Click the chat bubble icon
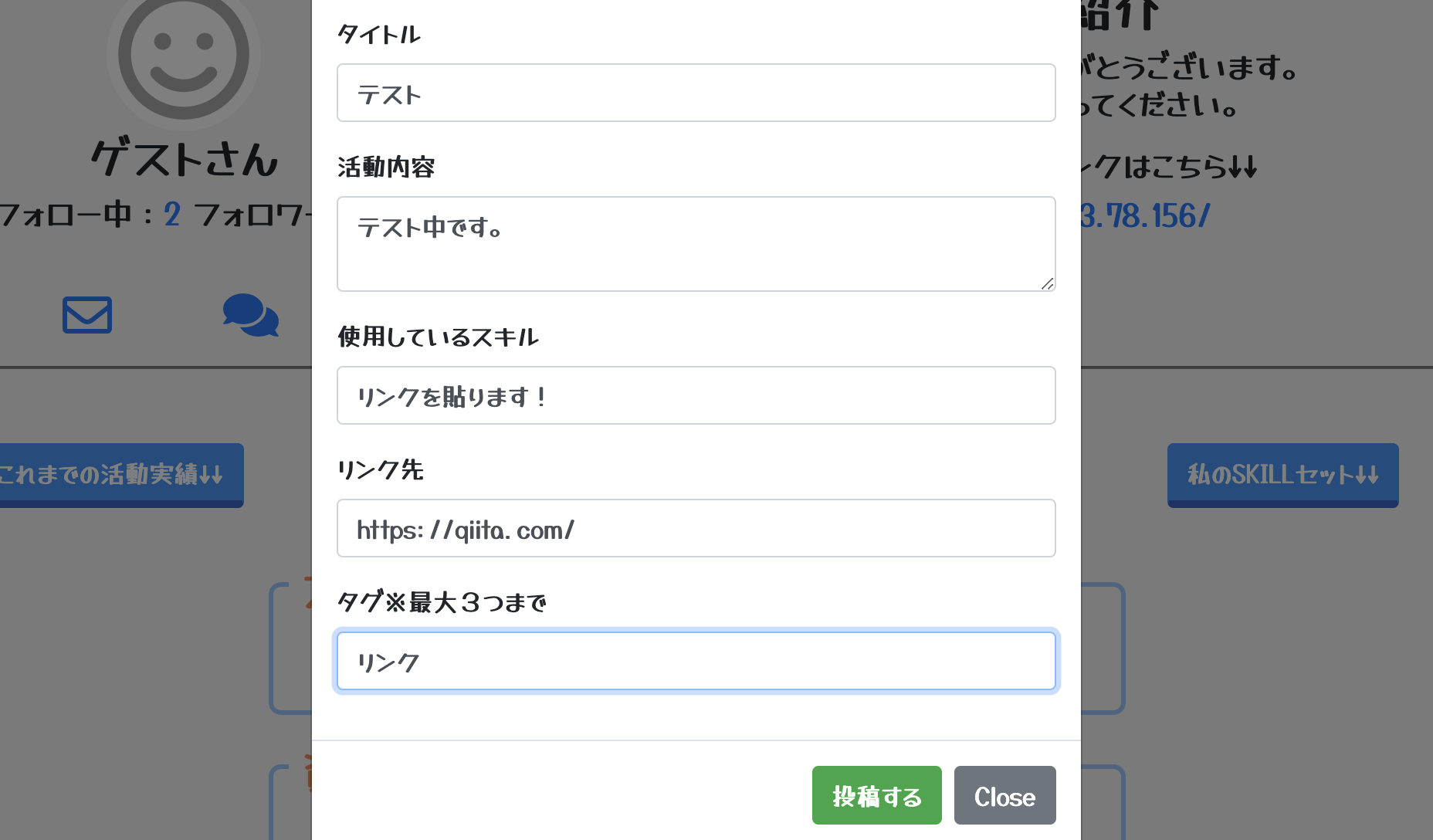 coord(251,315)
